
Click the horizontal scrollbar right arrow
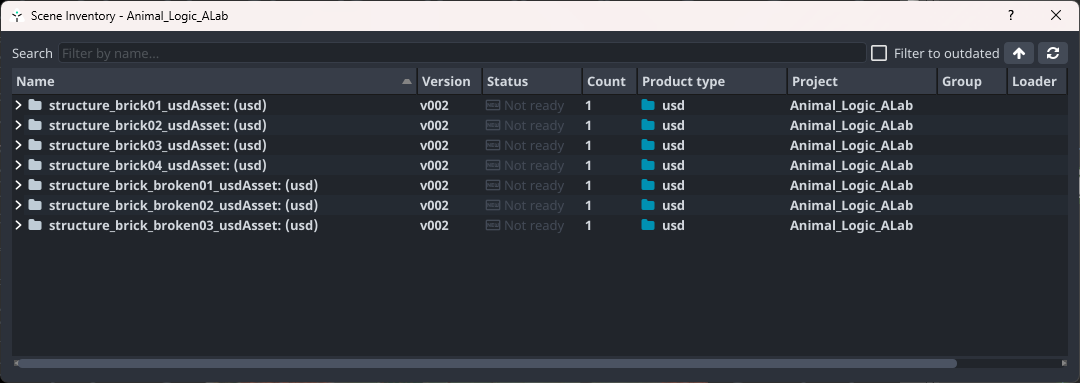1064,363
